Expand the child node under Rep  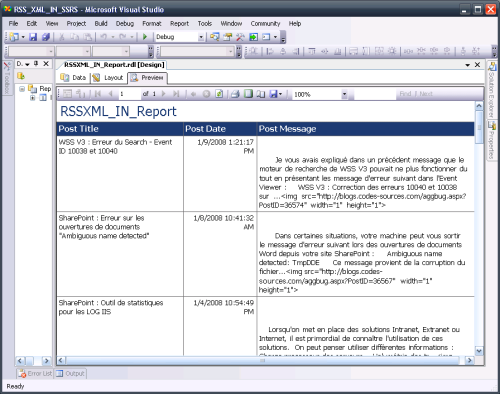pyautogui.click(x=33, y=98)
